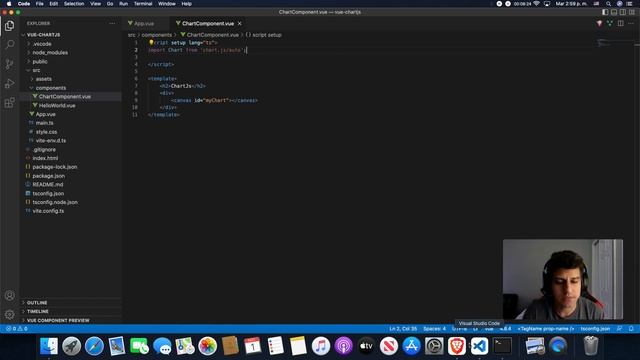This screenshot has width=640, height=360.
Task: Open vite-env.d.ts in the explorer
Action: [51, 140]
